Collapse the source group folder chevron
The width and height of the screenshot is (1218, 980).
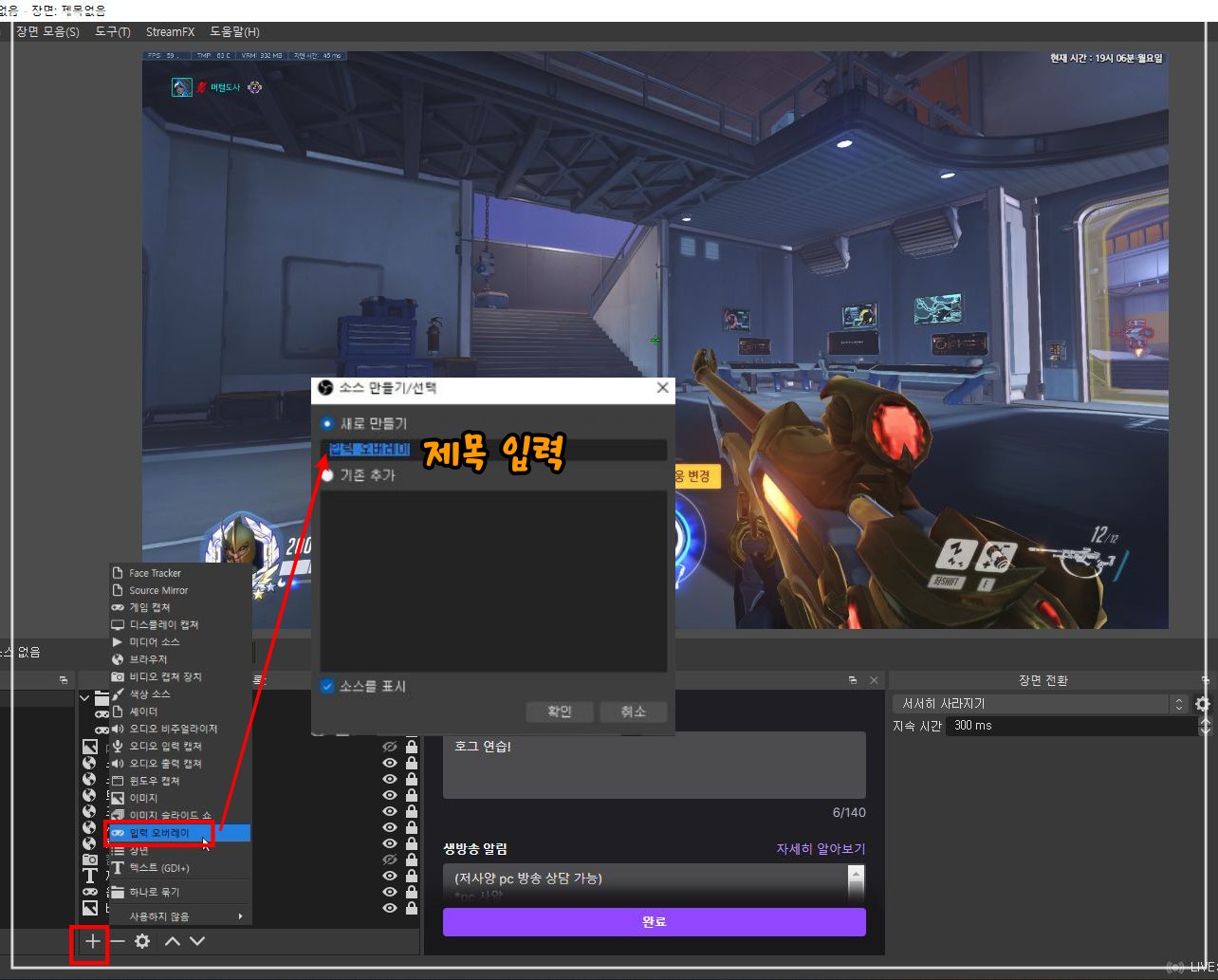click(x=85, y=697)
